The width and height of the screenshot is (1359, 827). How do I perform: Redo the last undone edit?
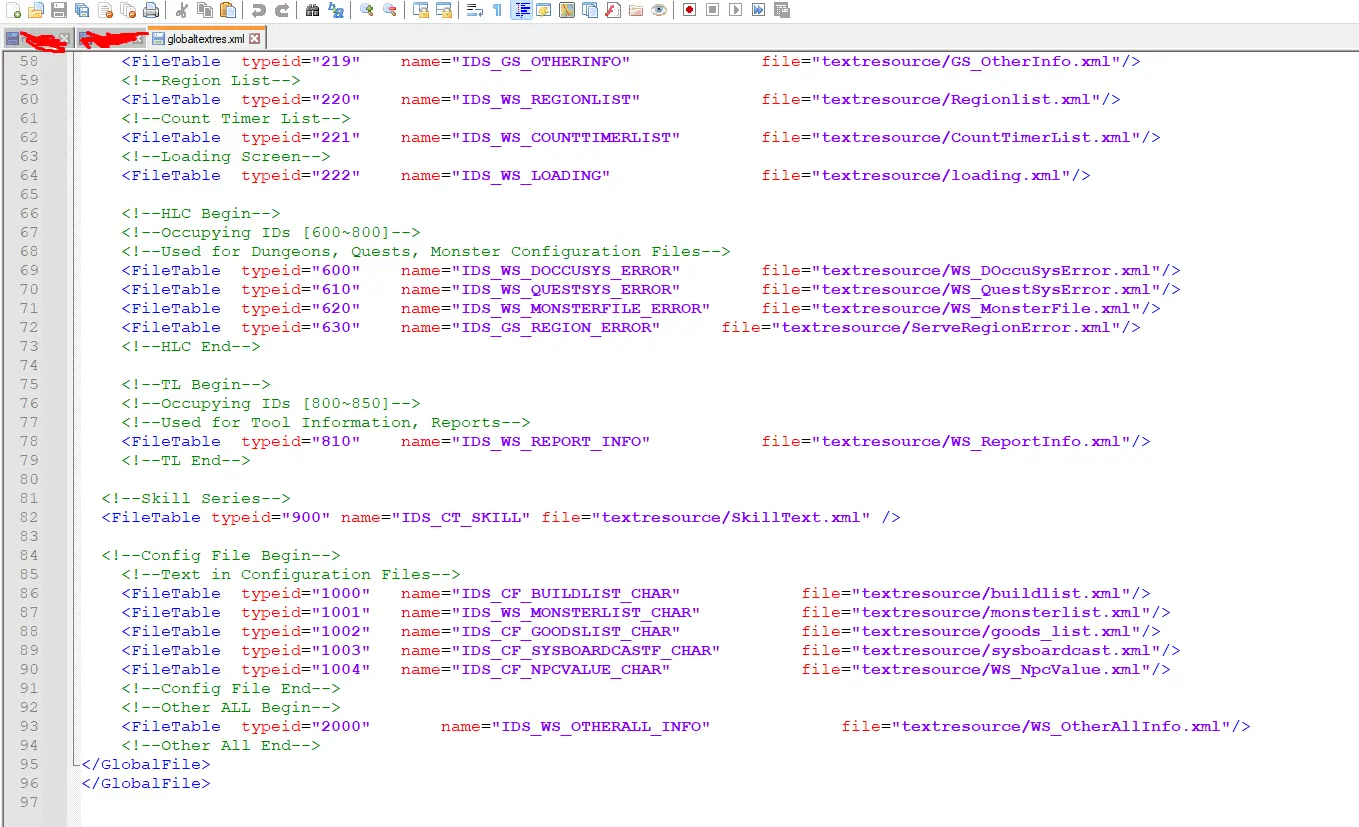click(x=282, y=10)
